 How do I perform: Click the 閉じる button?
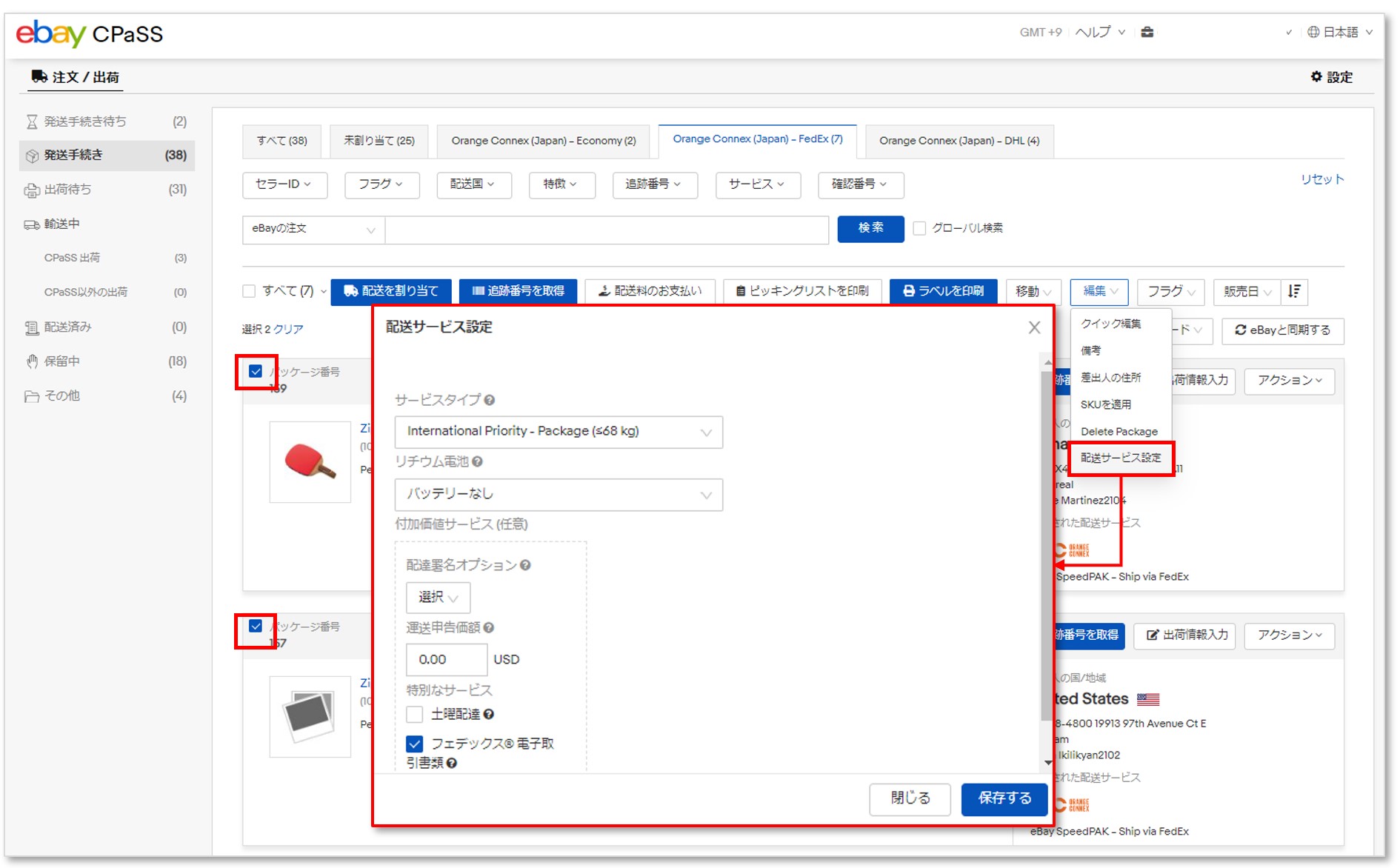point(910,798)
